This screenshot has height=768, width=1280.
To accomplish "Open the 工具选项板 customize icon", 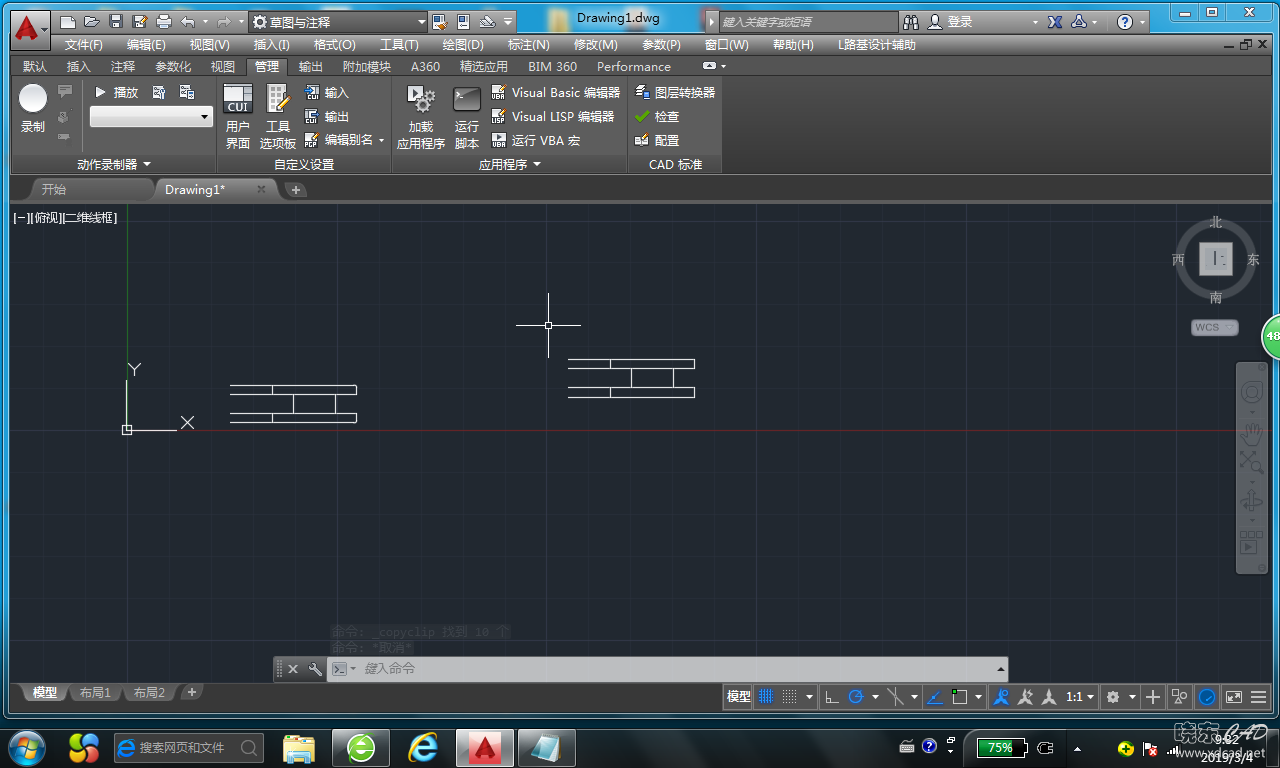I will point(278,116).
